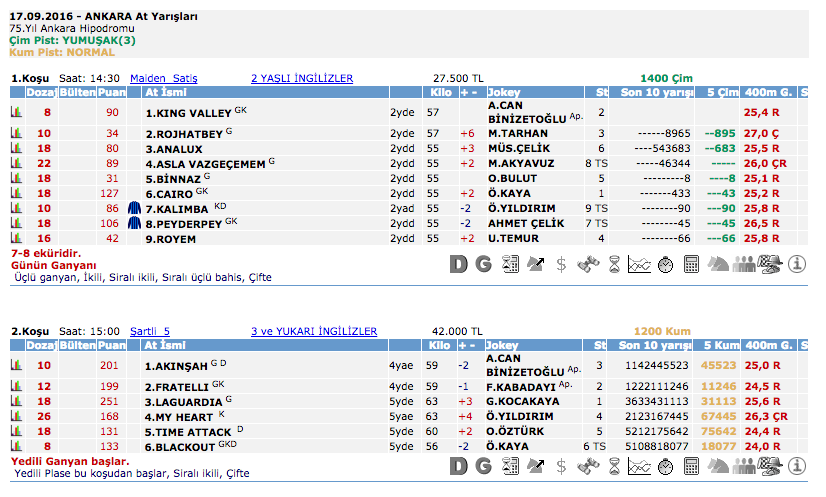Click the G icon under race 2
This screenshot has height=497, width=826.
pyautogui.click(x=484, y=466)
